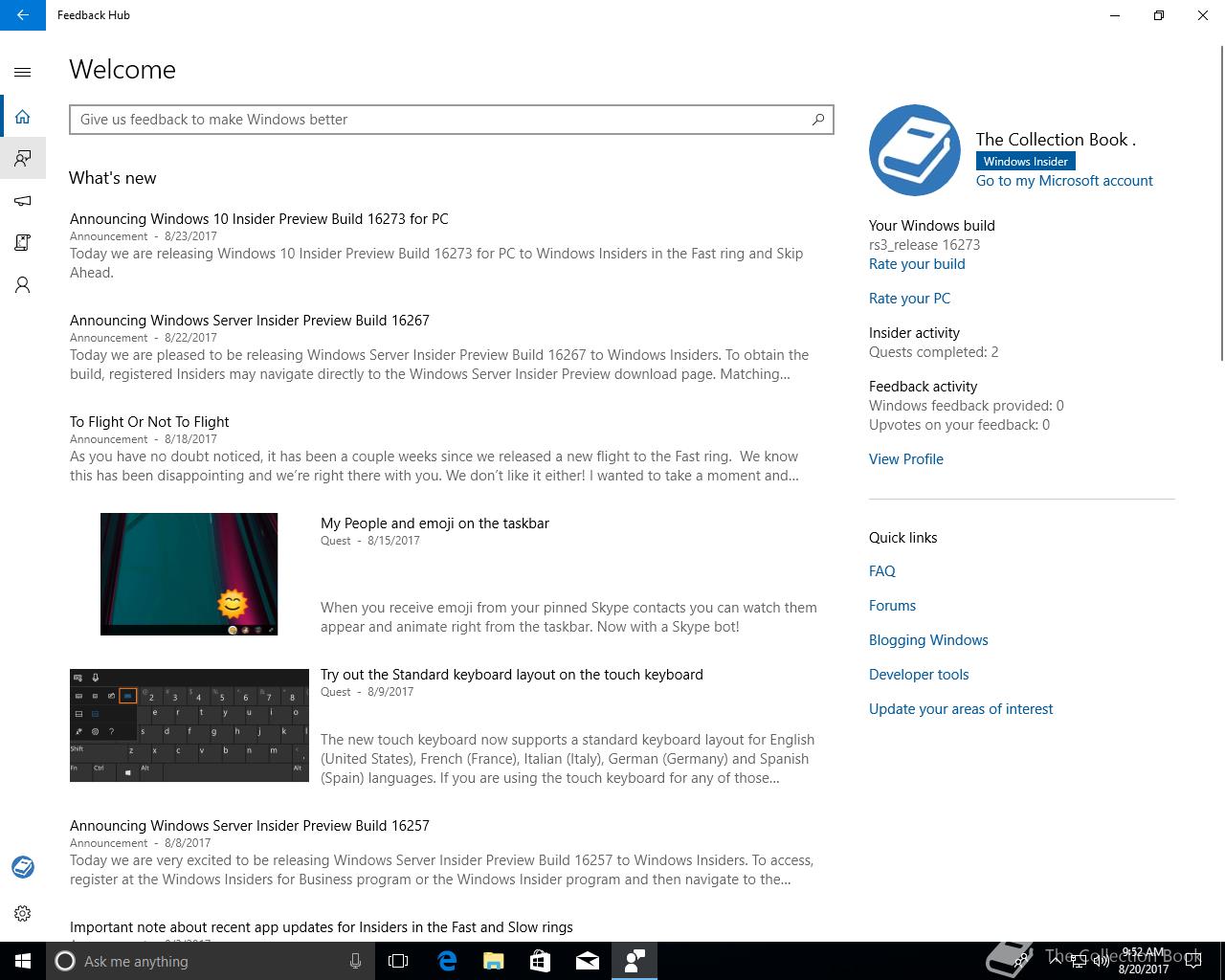
Task: Click Rate your PC link
Action: (909, 299)
